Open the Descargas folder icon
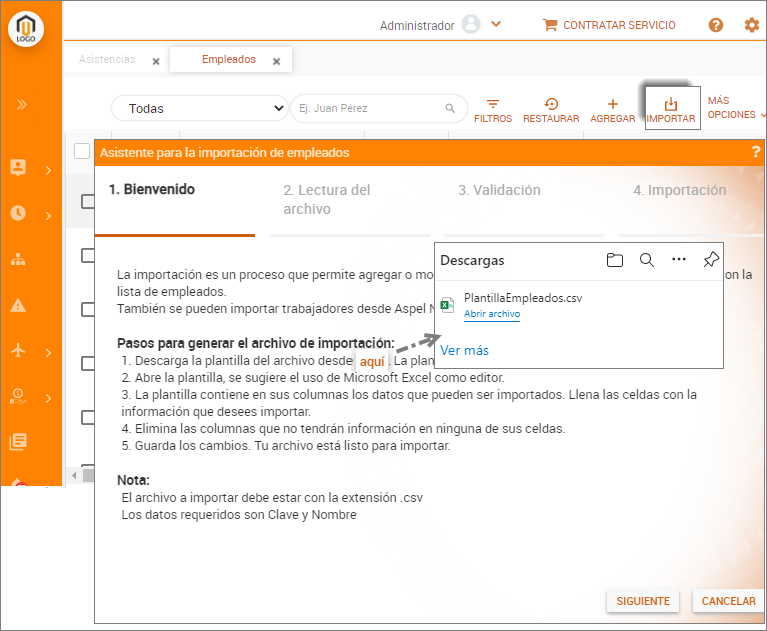Screen dimensions: 767x631 [615, 260]
